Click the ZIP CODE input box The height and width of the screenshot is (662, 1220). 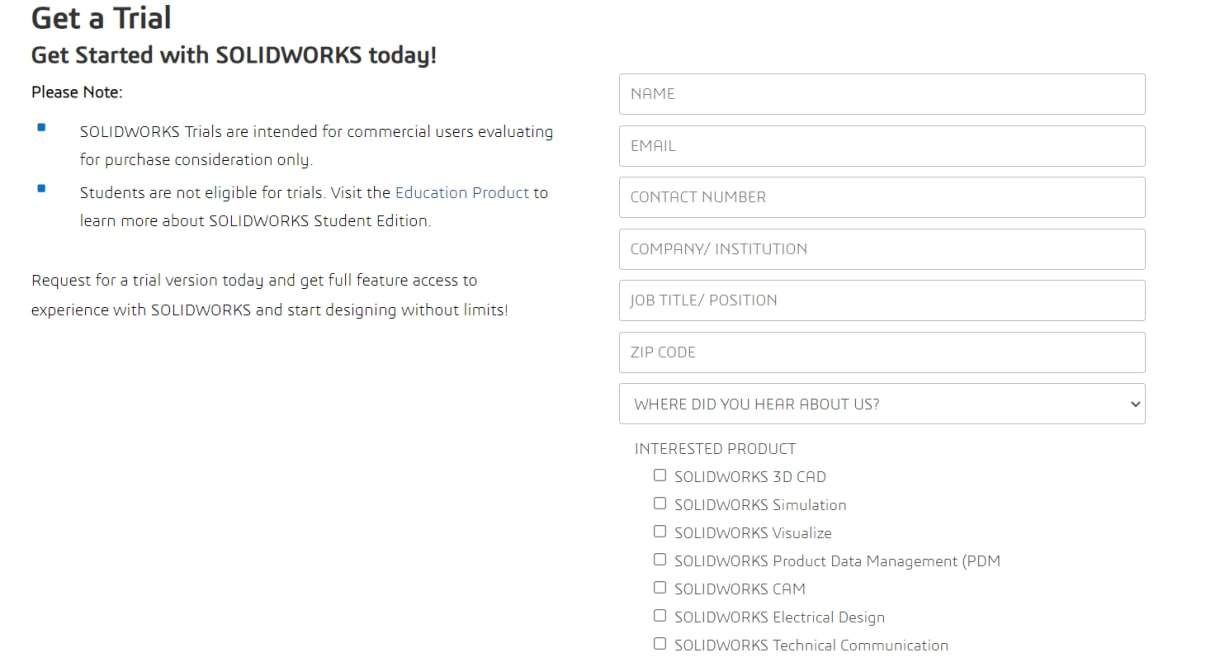pyautogui.click(x=881, y=352)
